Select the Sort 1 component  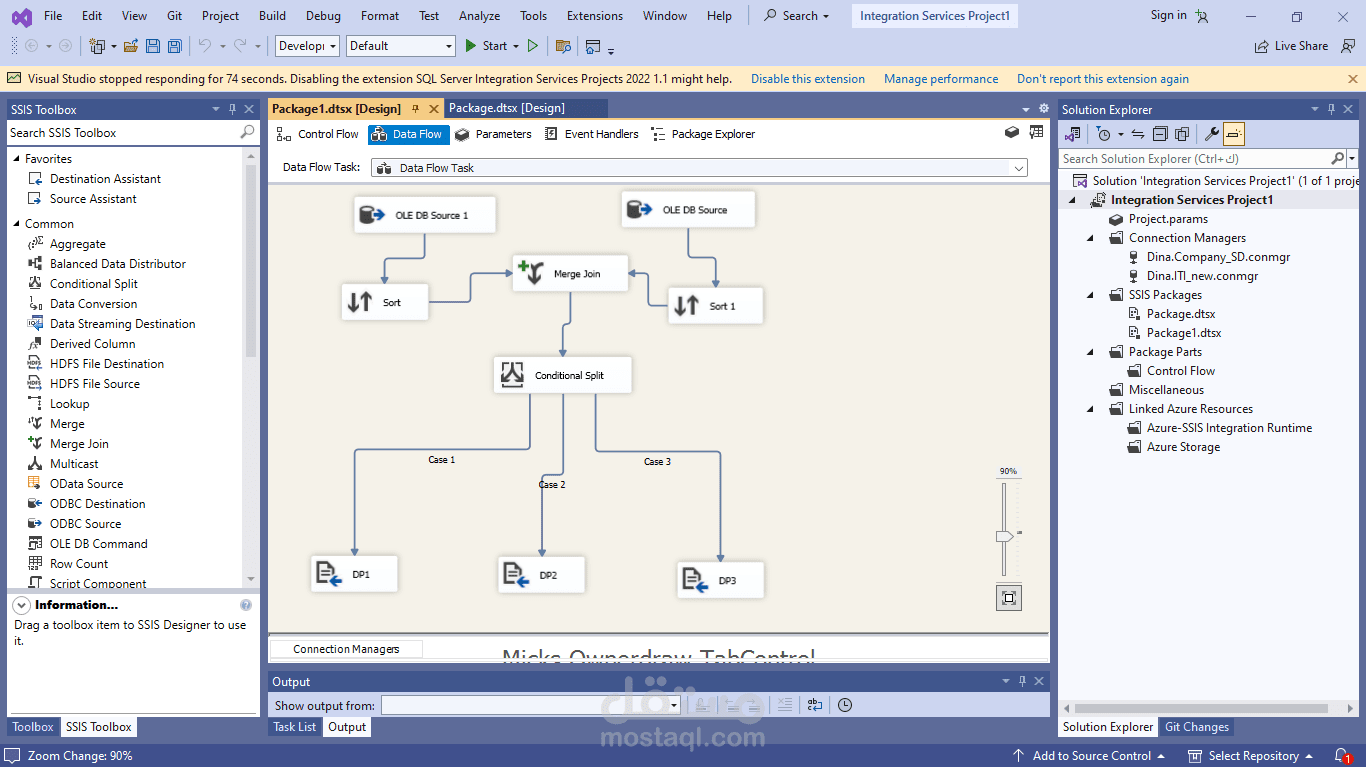[x=716, y=306]
